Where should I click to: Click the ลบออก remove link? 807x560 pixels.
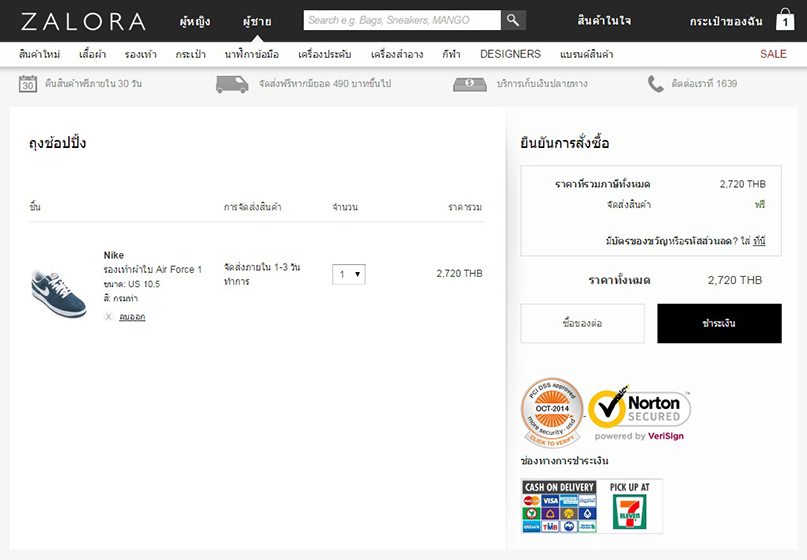(132, 317)
